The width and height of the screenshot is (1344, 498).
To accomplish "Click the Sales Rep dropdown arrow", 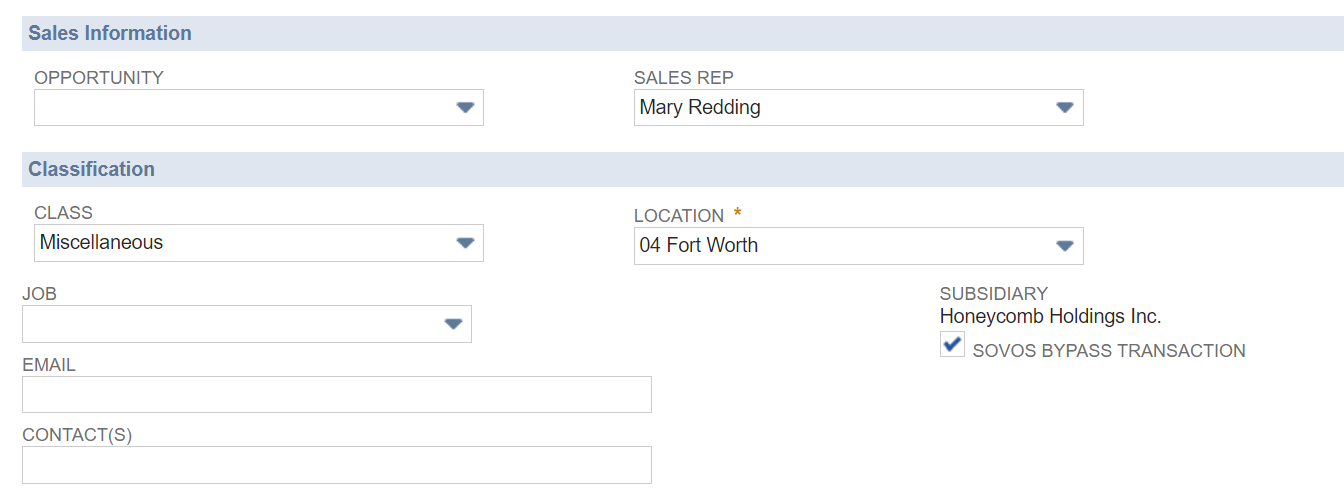I will click(x=1065, y=108).
